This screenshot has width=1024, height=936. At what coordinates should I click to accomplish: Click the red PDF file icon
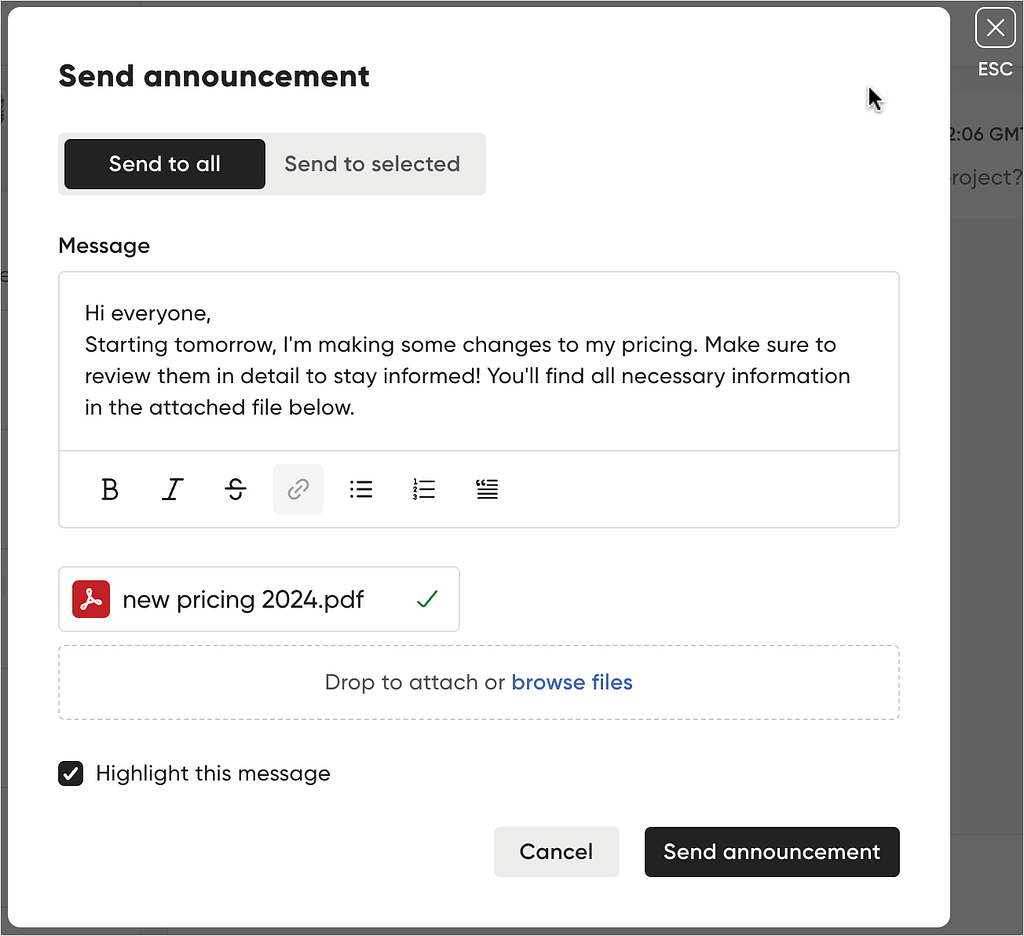[91, 599]
